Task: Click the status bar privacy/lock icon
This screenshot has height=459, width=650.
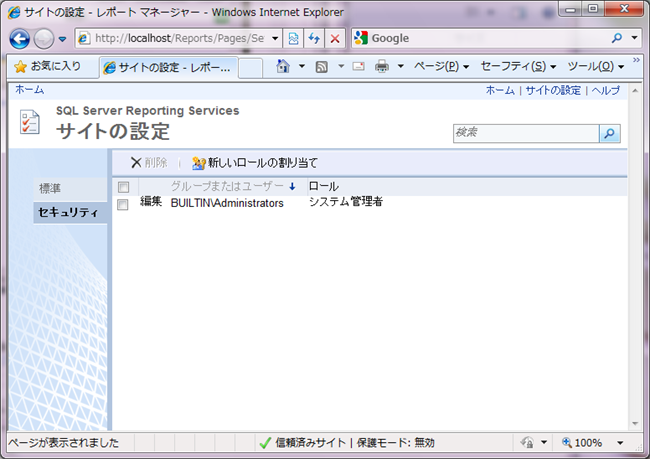Action: point(527,442)
